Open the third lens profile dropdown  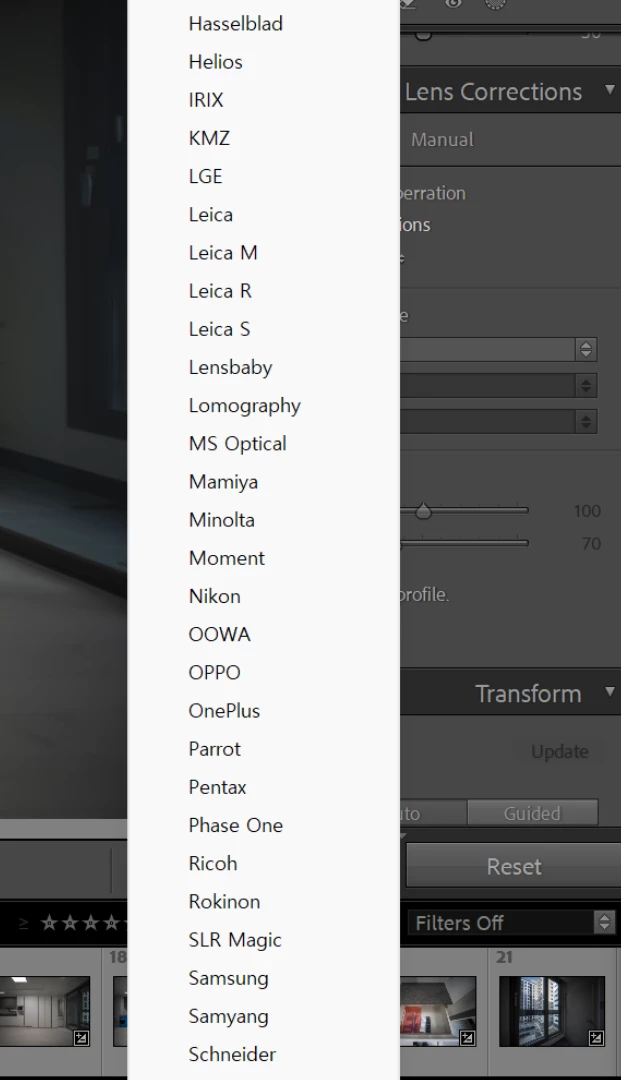pos(586,422)
